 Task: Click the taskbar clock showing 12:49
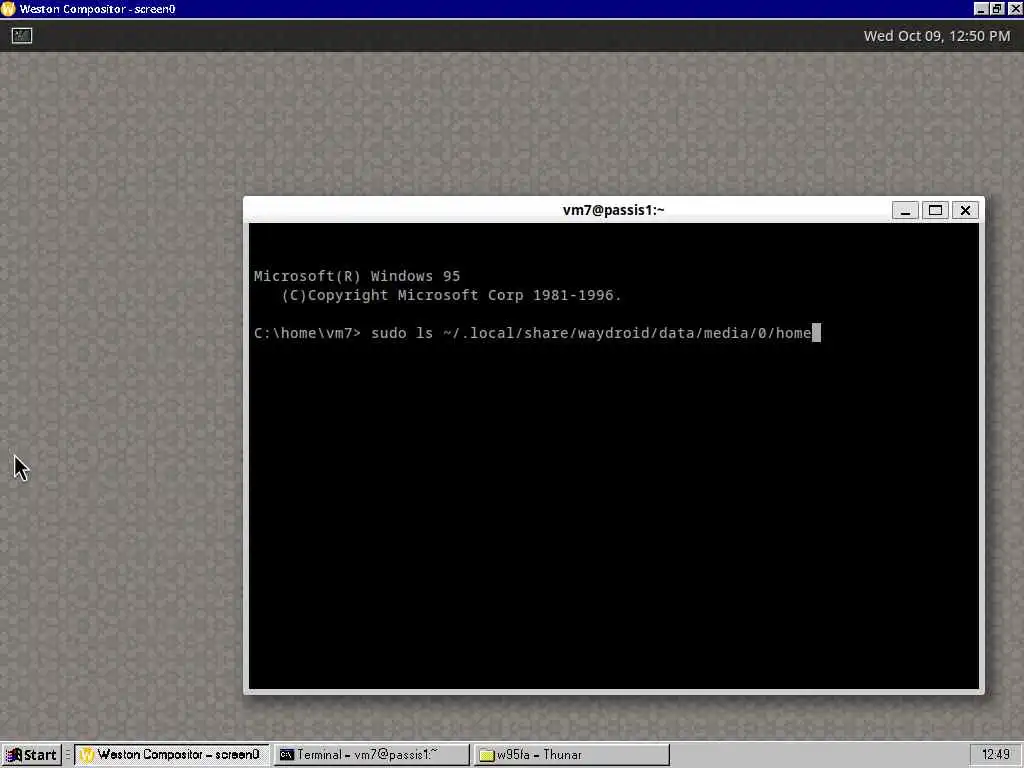pos(996,755)
